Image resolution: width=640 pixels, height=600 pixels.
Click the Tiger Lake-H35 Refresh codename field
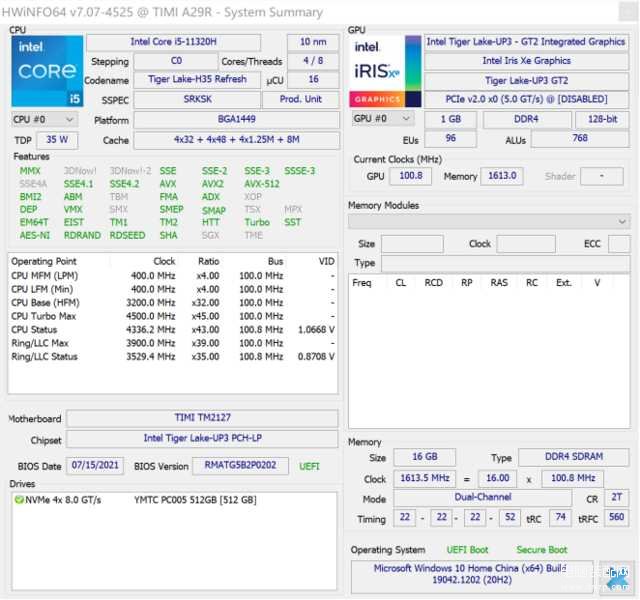pos(197,80)
